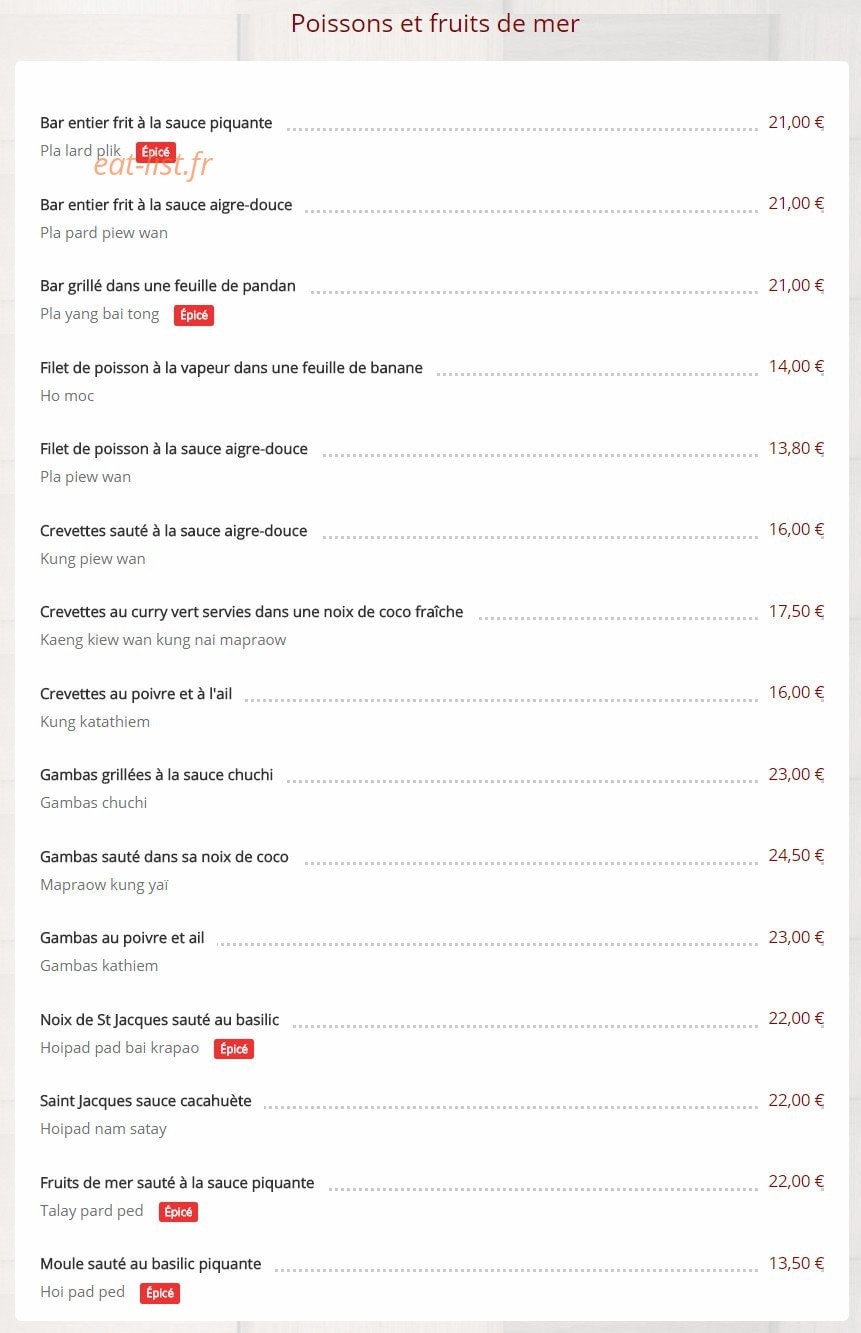861x1333 pixels.
Task: Click Crevettes au curry vert noix de coco dish
Action: 252,612
